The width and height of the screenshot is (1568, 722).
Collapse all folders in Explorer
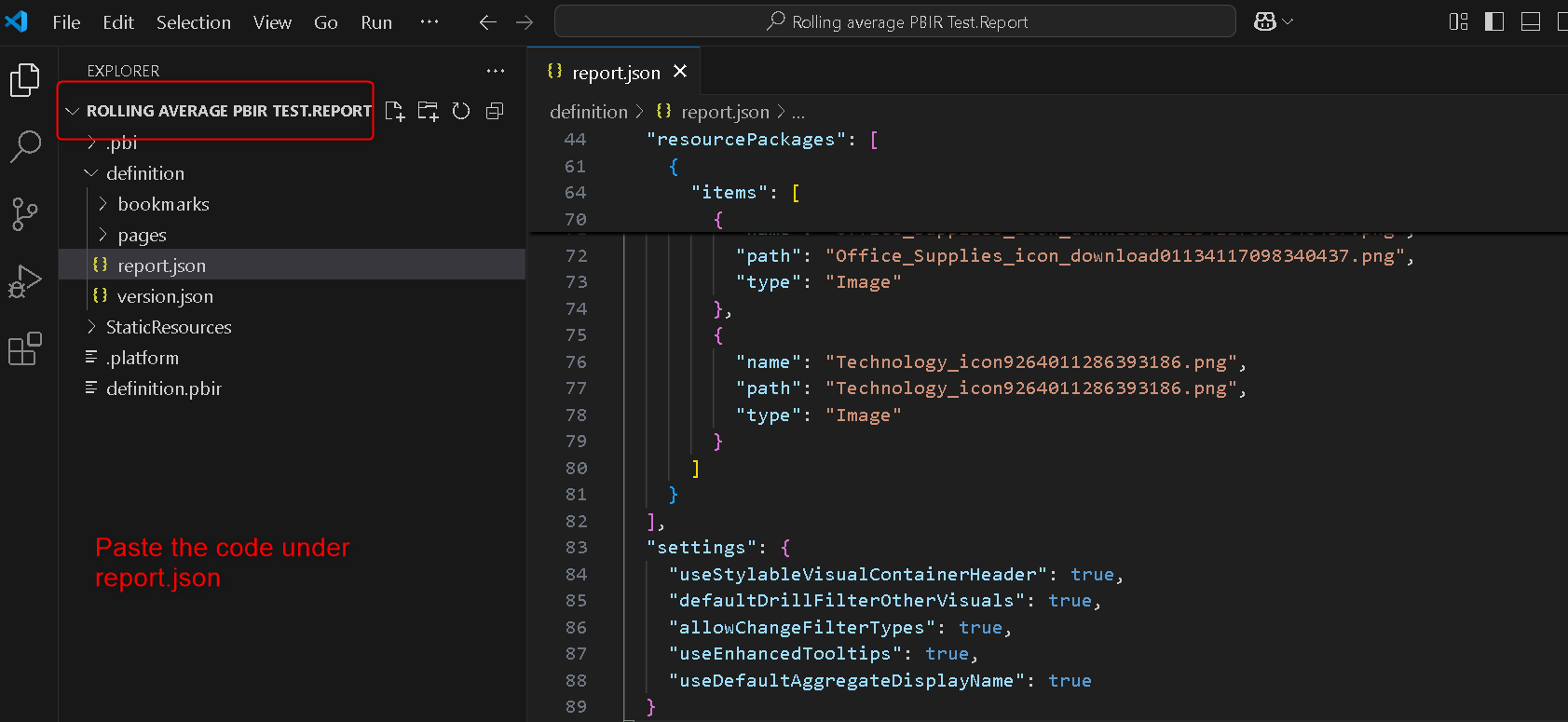click(495, 112)
